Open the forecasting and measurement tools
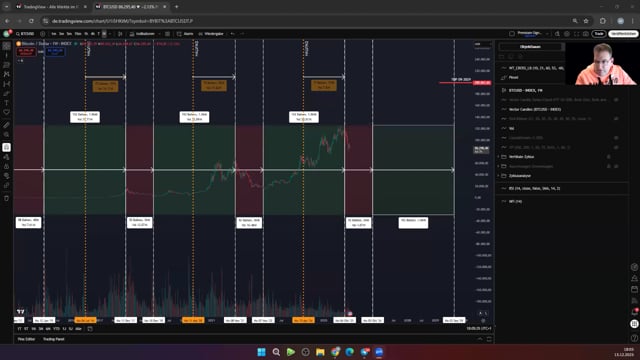Screen dimensions: 640x360 7,84
